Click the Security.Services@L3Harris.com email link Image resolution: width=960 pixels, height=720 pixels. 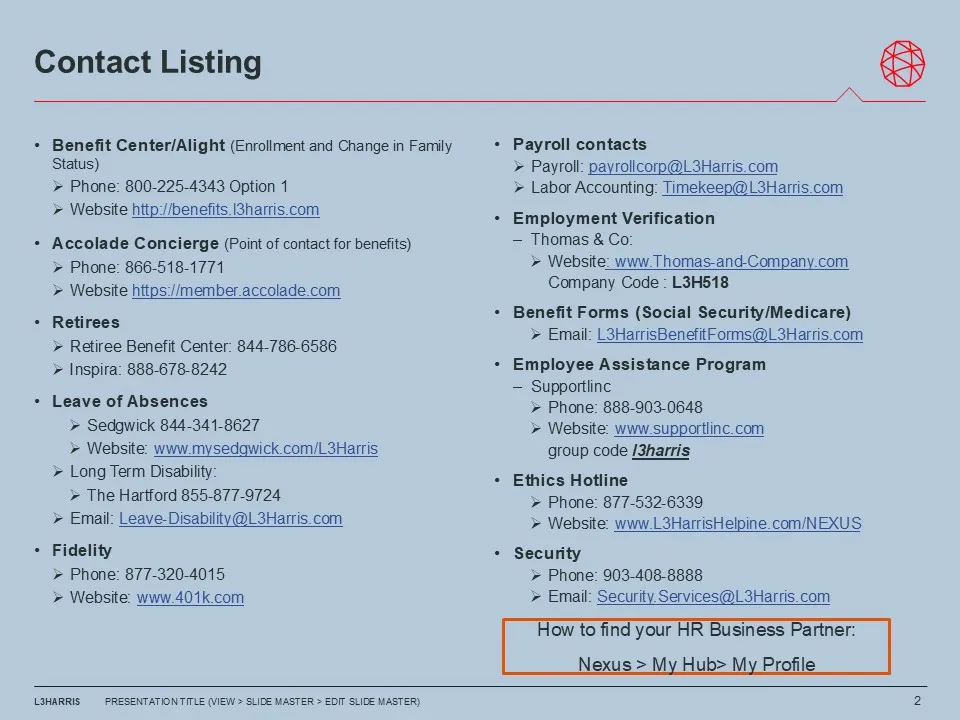pyautogui.click(x=713, y=596)
